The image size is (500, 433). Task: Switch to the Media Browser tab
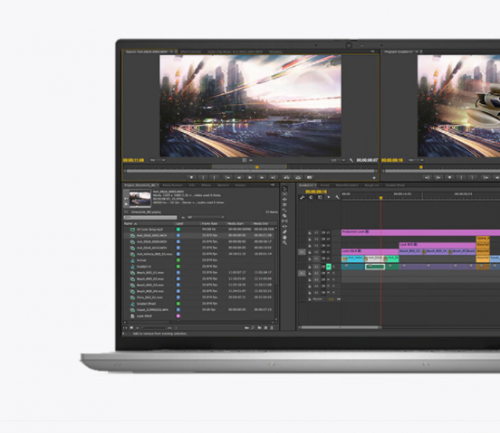[x=173, y=185]
